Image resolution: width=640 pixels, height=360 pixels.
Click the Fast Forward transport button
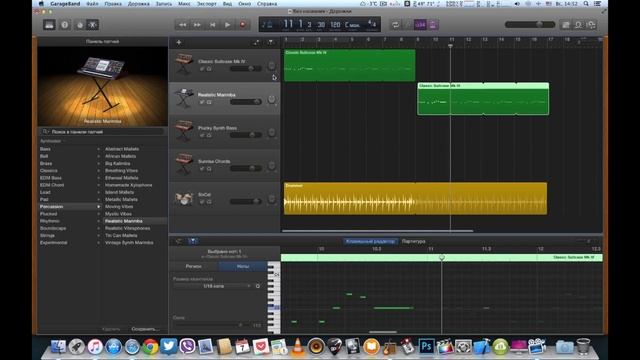(198, 25)
